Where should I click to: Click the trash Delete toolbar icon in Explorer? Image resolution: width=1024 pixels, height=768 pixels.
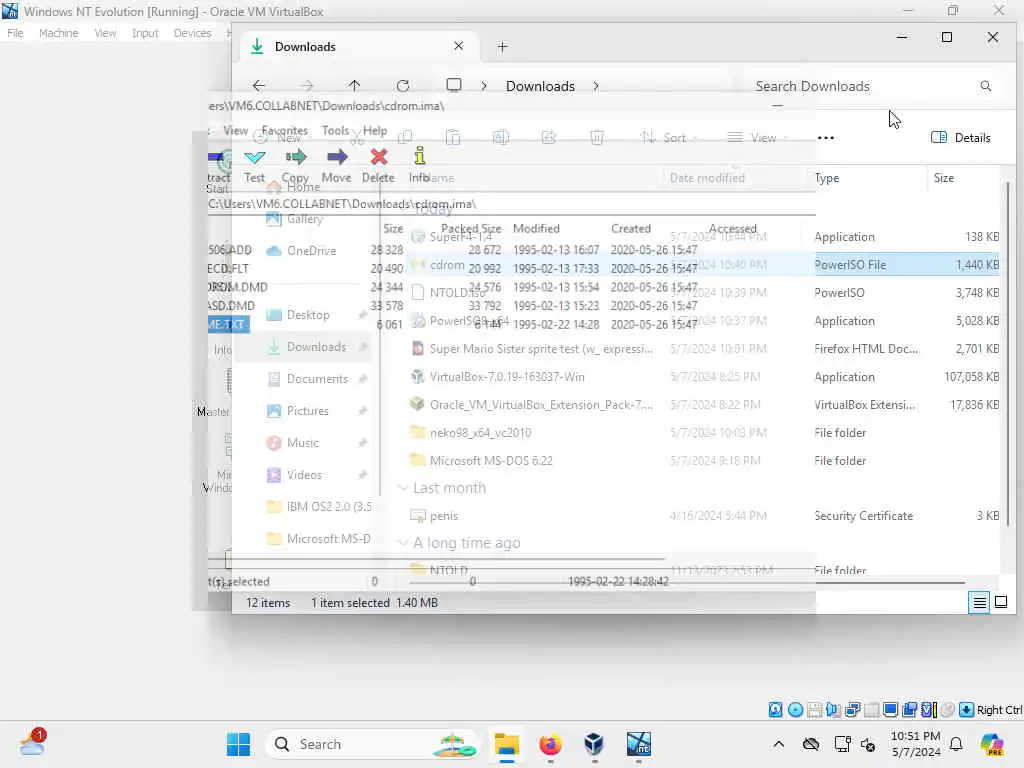click(597, 137)
